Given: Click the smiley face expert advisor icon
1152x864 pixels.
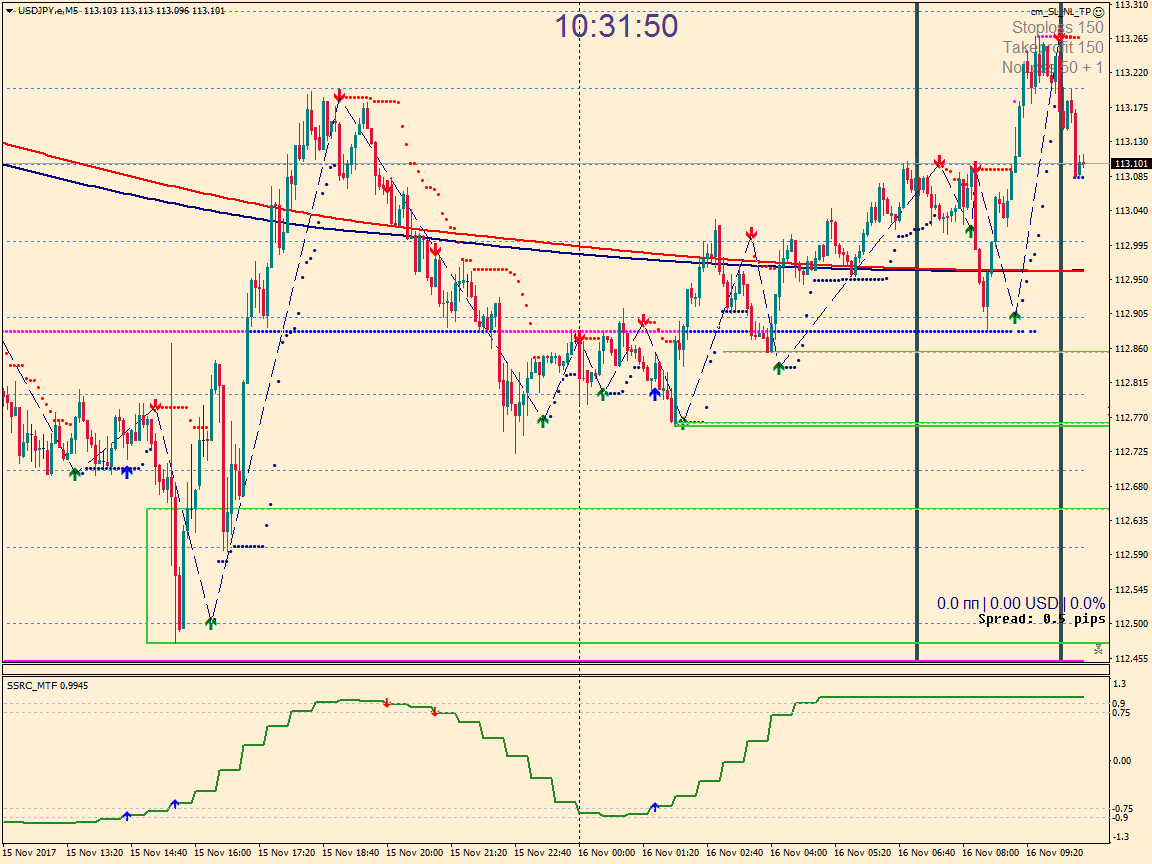Looking at the screenshot, I should (x=1098, y=12).
